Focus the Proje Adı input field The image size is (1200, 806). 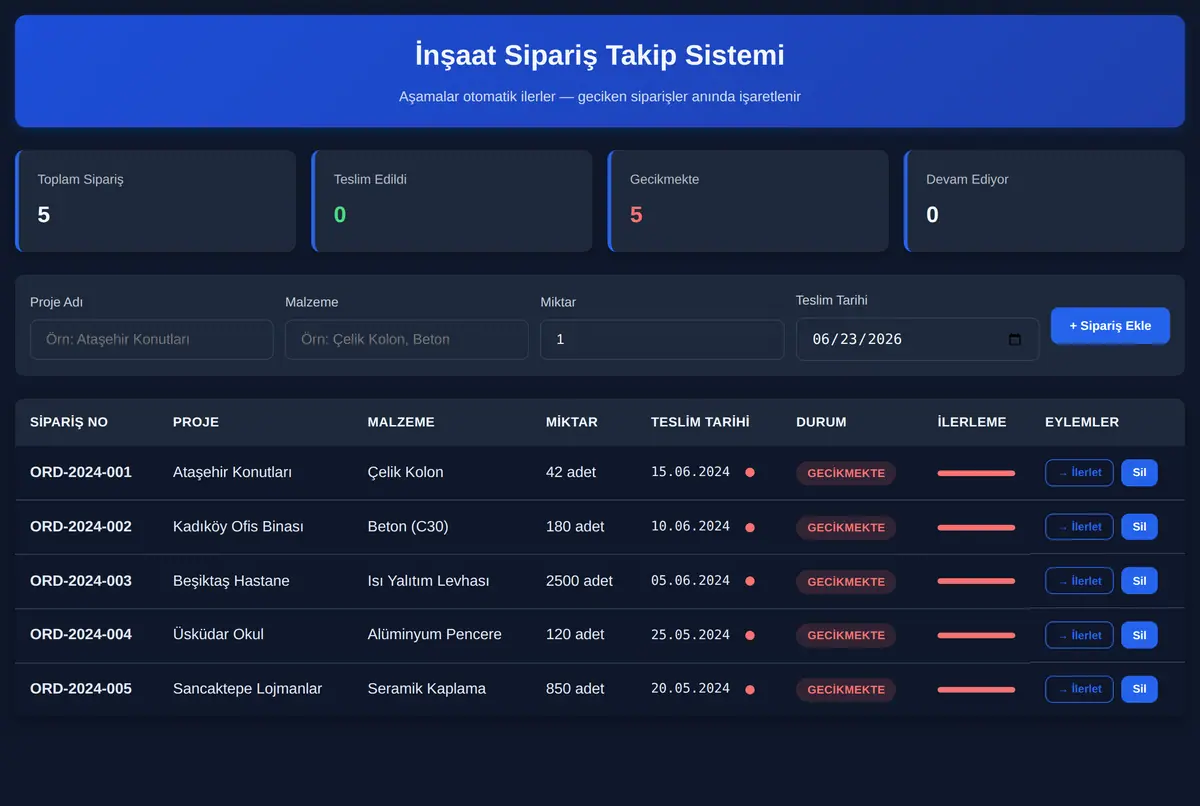point(152,339)
